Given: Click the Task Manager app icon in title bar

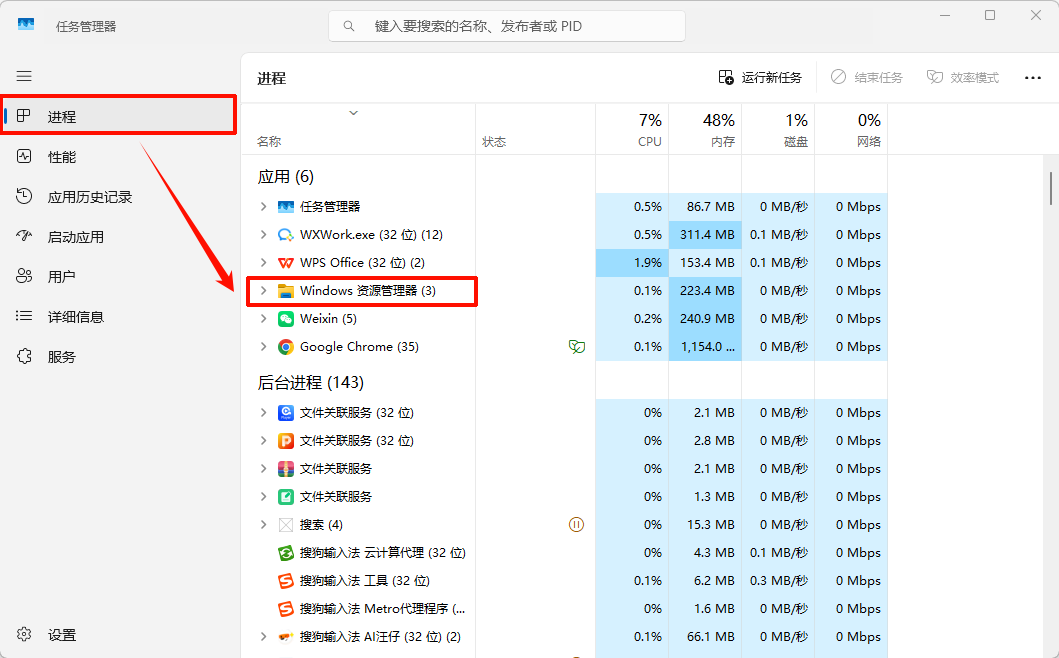Looking at the screenshot, I should [26, 25].
